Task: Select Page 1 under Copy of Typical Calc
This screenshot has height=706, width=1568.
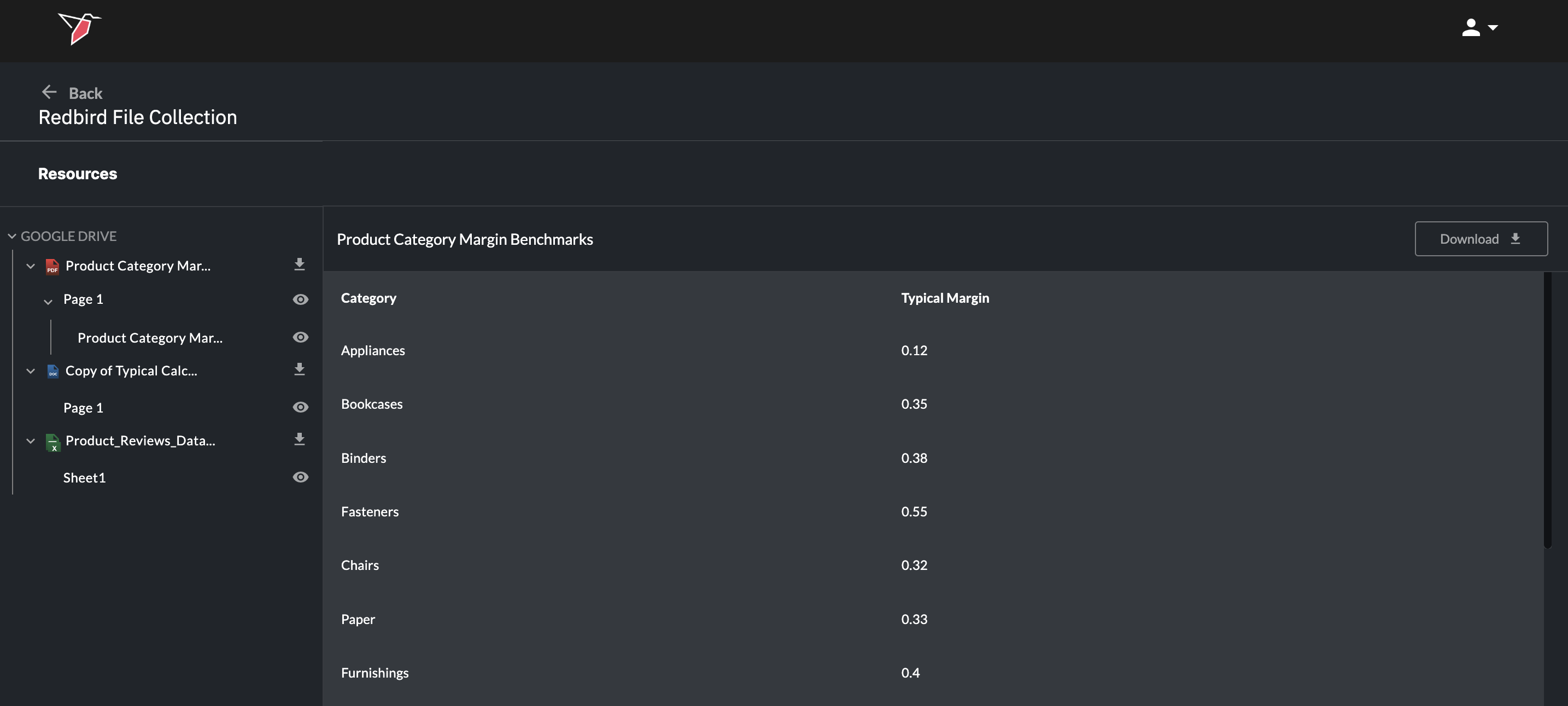Action: [x=84, y=408]
